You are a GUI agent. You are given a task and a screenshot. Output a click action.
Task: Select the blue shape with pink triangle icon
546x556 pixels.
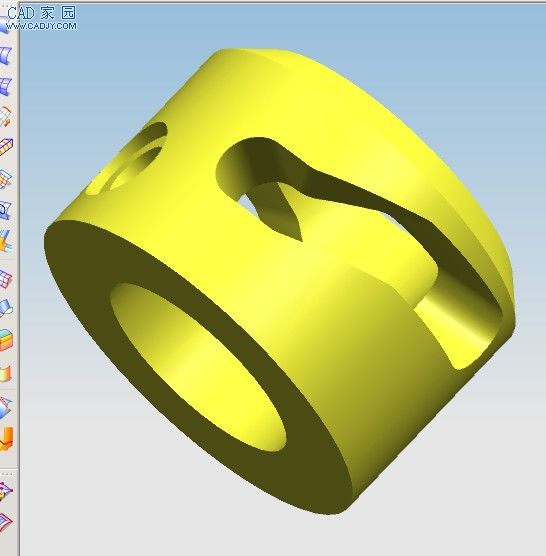(6, 408)
